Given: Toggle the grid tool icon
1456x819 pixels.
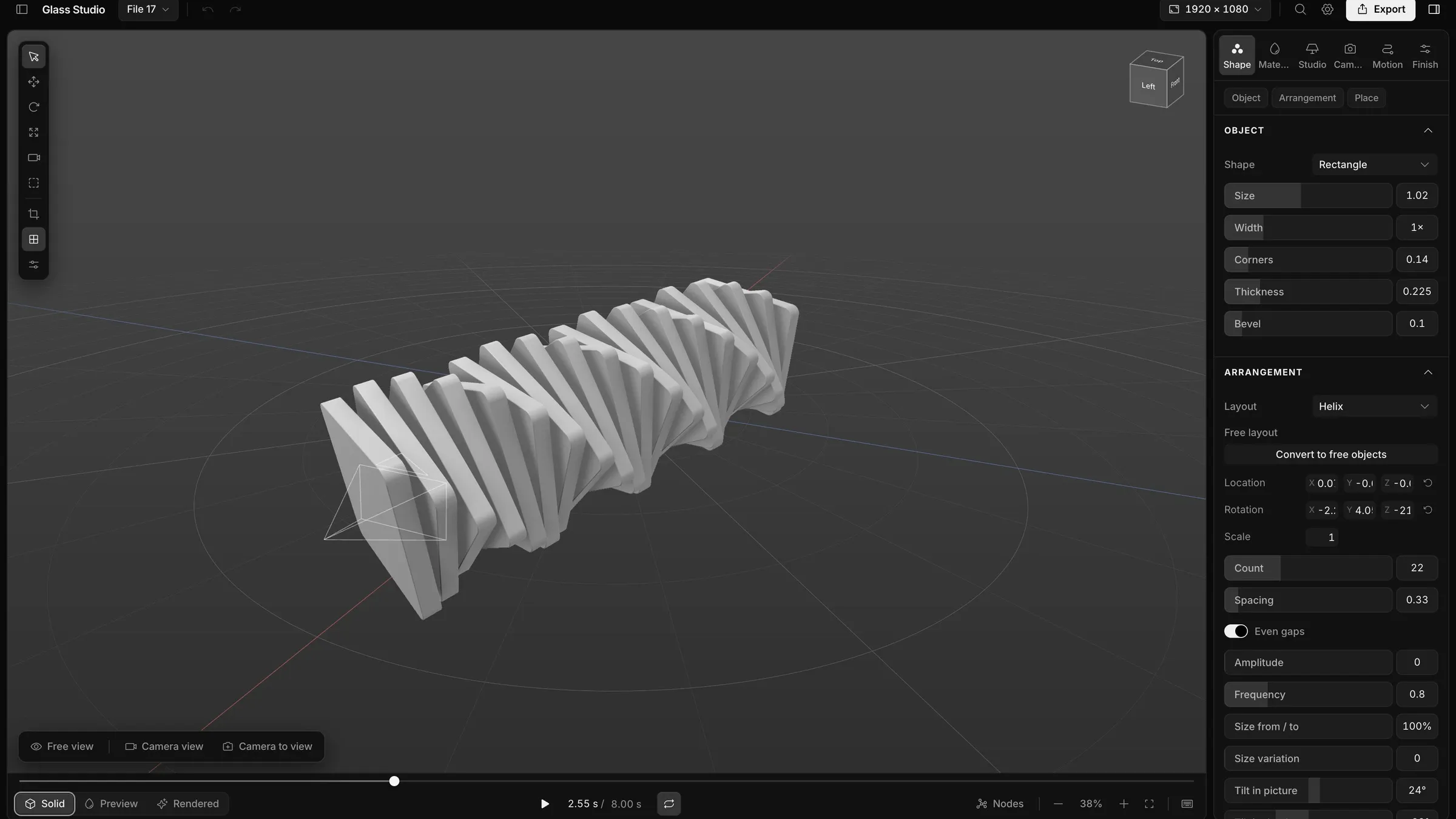Looking at the screenshot, I should pos(34,240).
